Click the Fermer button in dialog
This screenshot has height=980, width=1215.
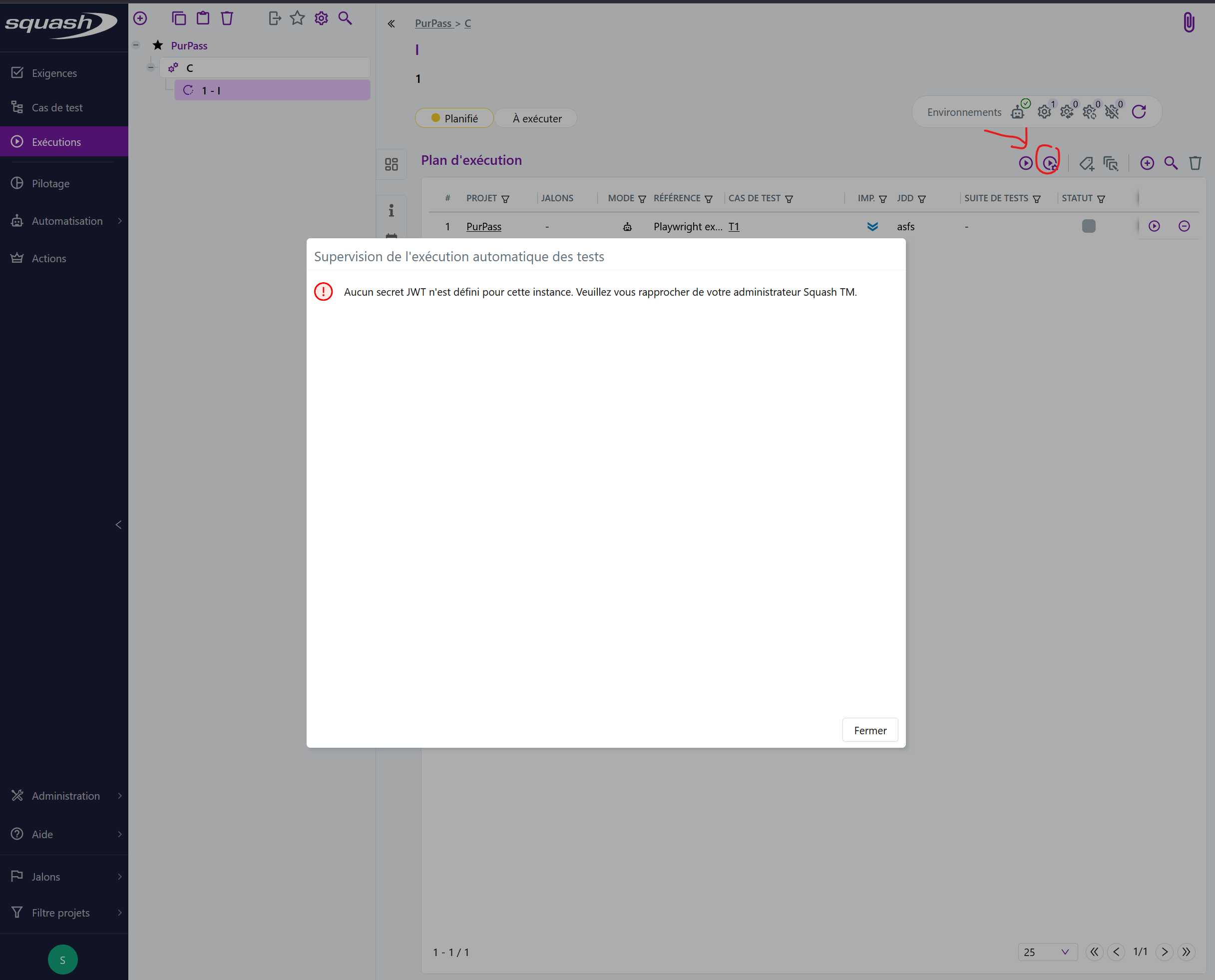click(x=869, y=730)
